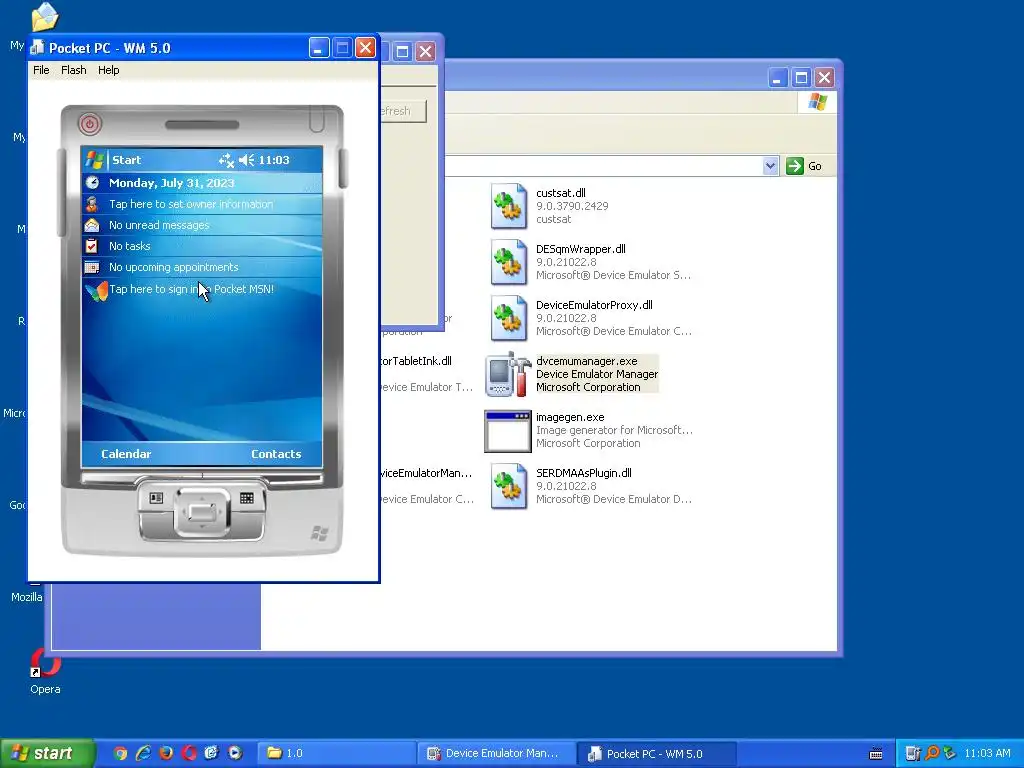Click the system tray clock 11:03 AM

click(x=987, y=753)
